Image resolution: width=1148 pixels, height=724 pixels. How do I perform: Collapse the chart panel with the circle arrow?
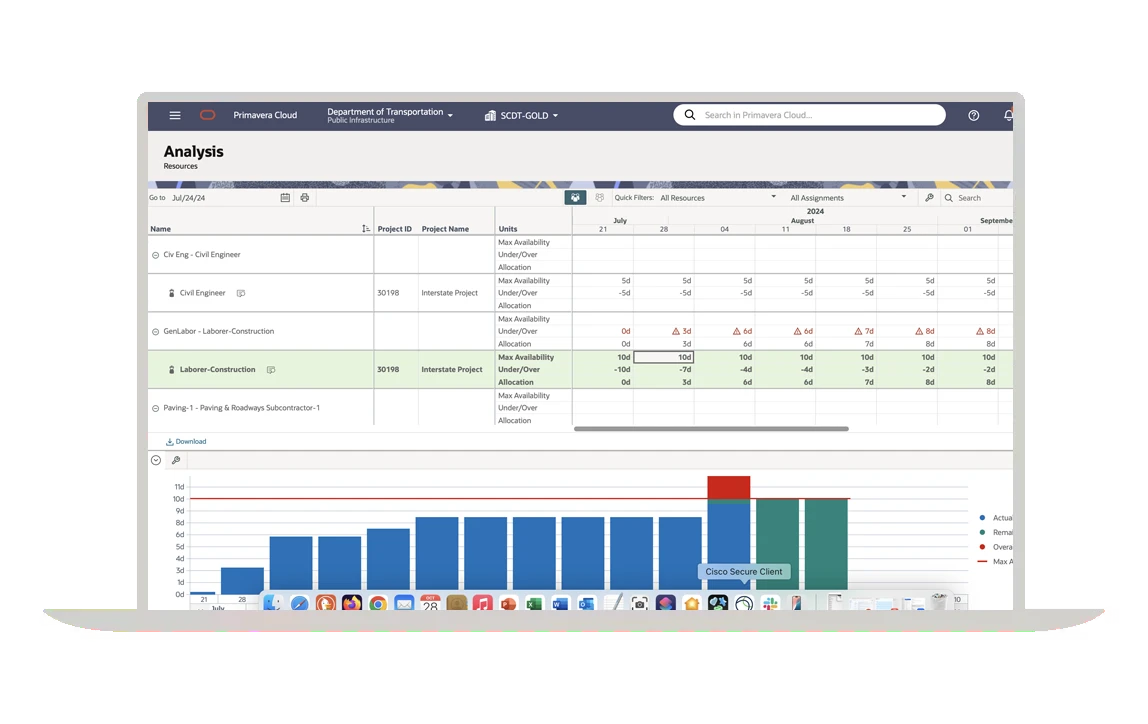(156, 460)
